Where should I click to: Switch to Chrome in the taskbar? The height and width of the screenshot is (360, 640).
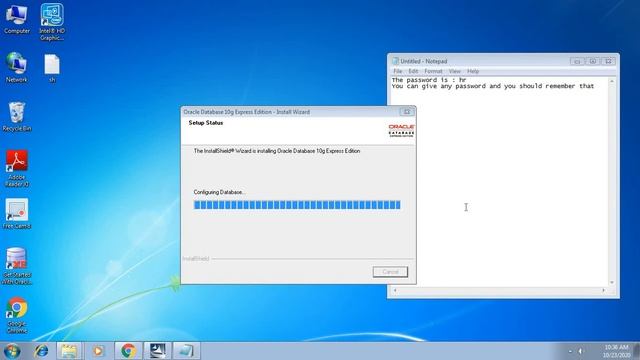tap(128, 351)
